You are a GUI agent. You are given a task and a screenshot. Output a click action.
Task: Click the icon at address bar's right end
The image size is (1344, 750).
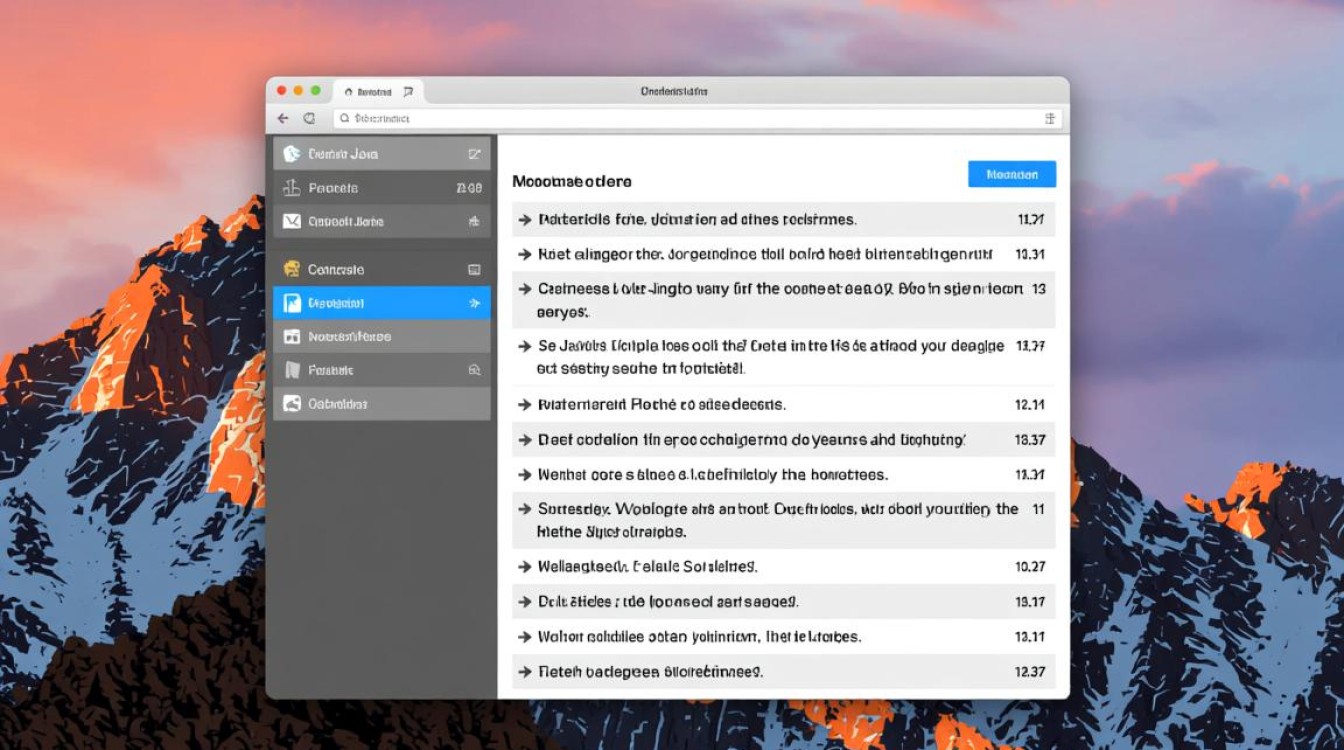click(x=1050, y=118)
